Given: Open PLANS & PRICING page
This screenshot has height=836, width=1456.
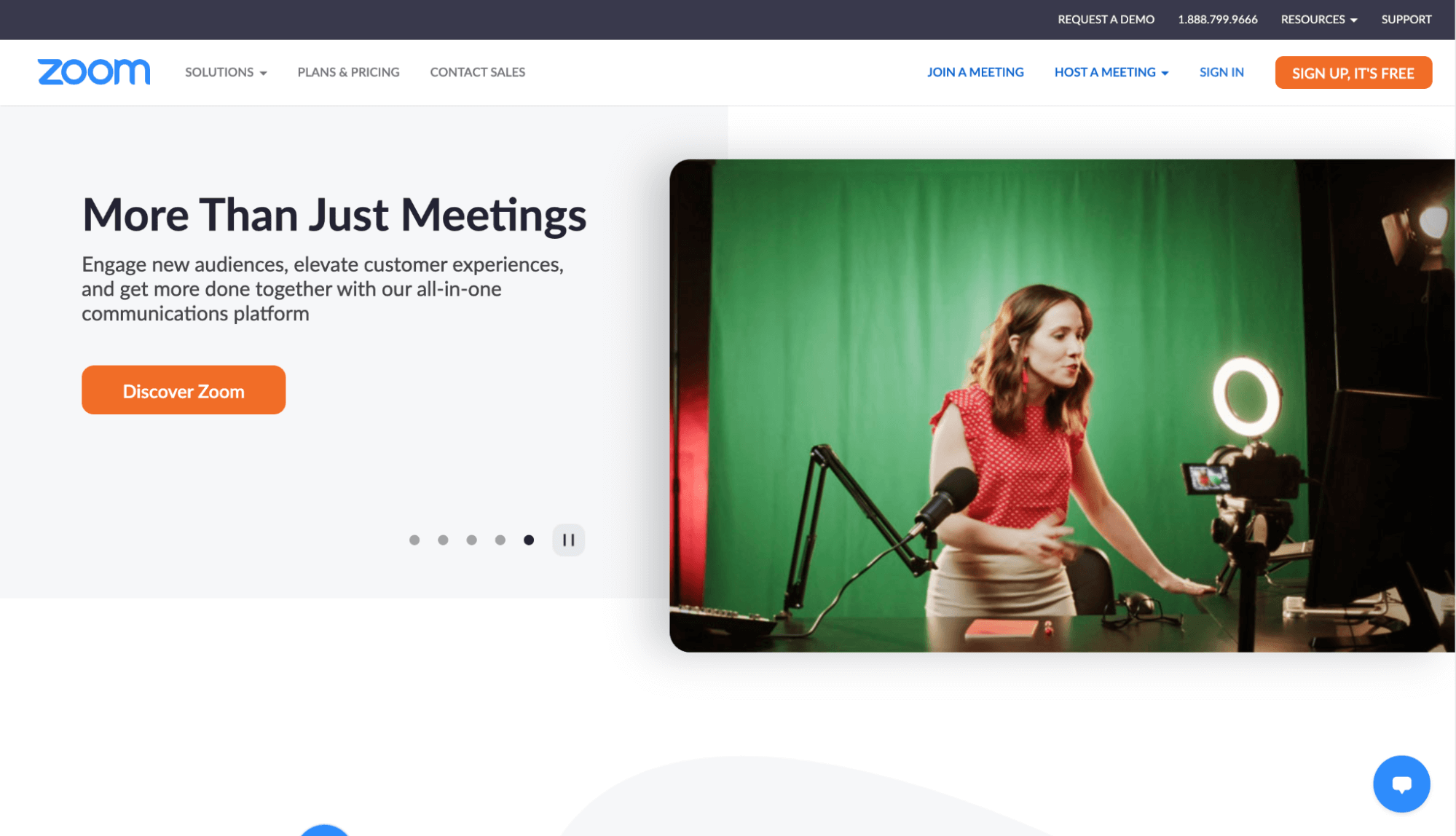Looking at the screenshot, I should (x=348, y=72).
